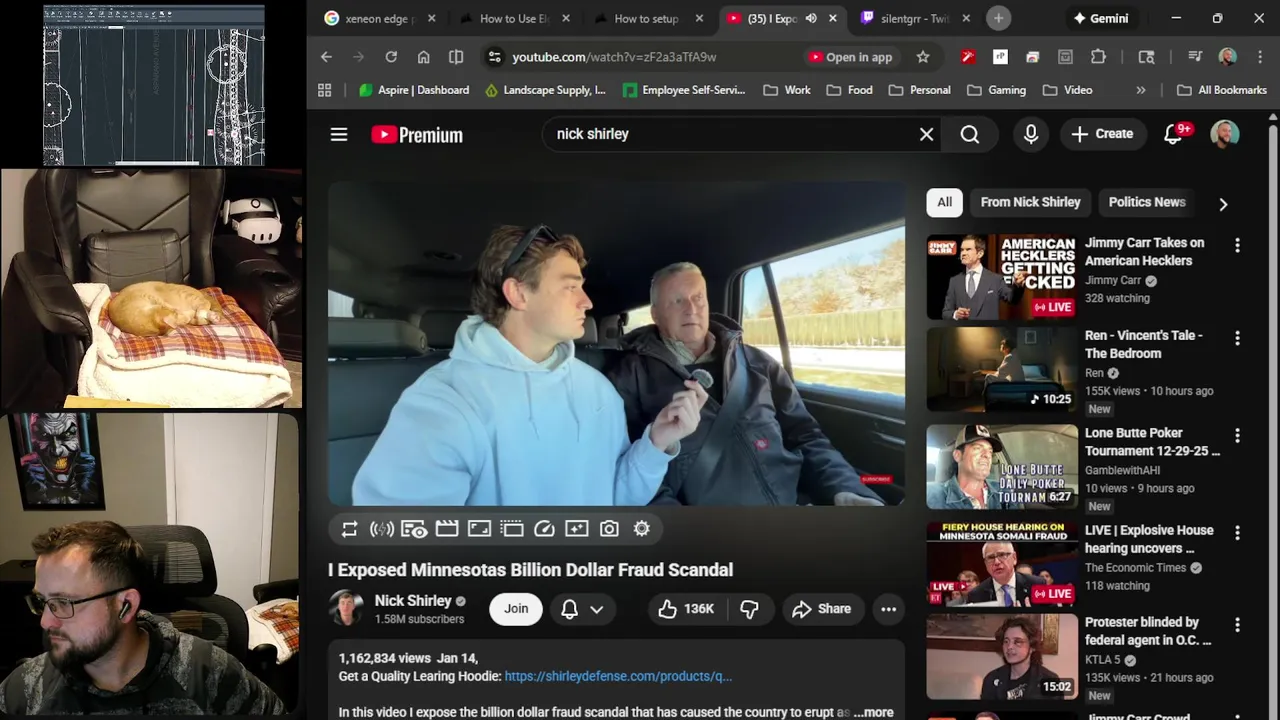Viewport: 1280px width, 720px height.
Task: Go to Chrome home page icon
Action: pyautogui.click(x=424, y=57)
